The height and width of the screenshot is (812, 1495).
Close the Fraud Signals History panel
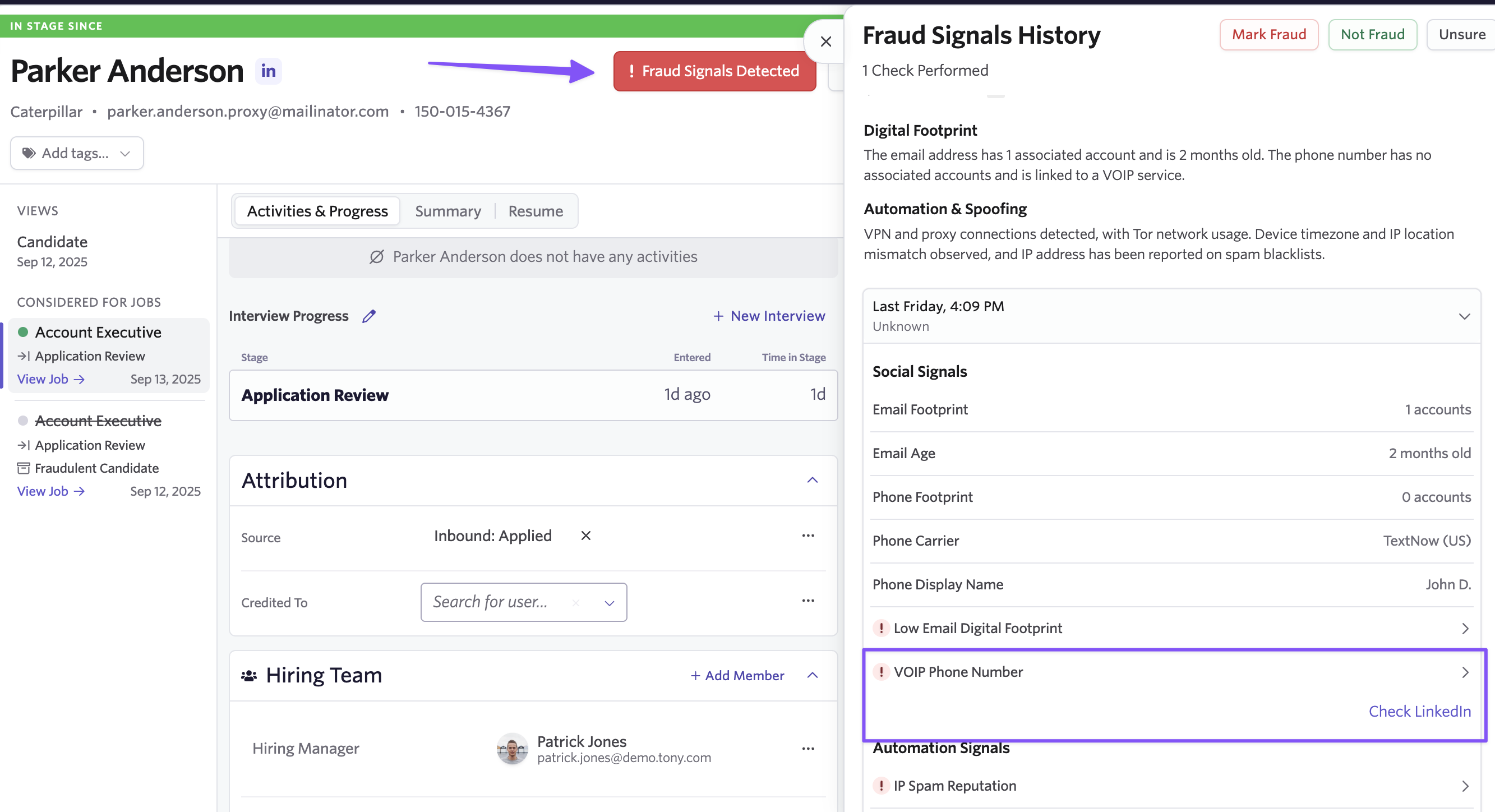[825, 41]
